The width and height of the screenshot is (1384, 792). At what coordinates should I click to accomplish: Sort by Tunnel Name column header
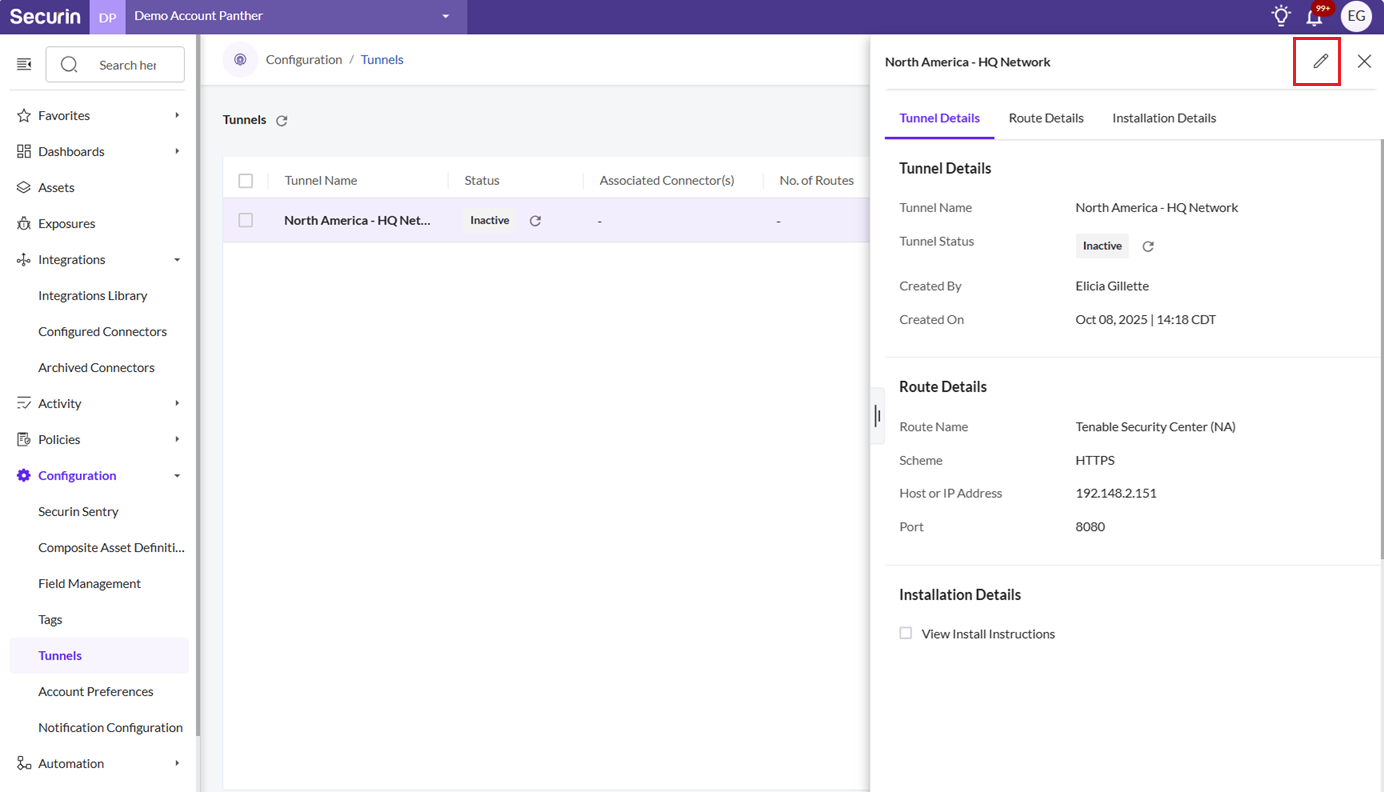[321, 181]
